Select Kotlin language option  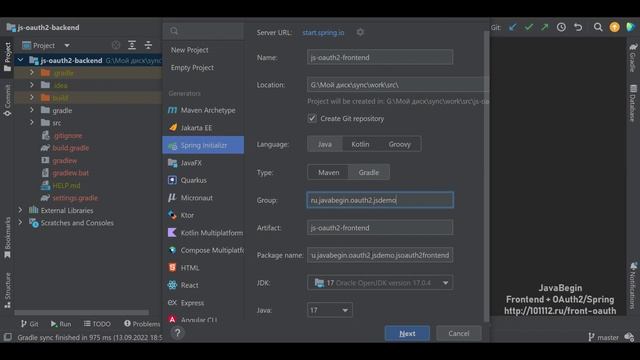click(x=360, y=144)
